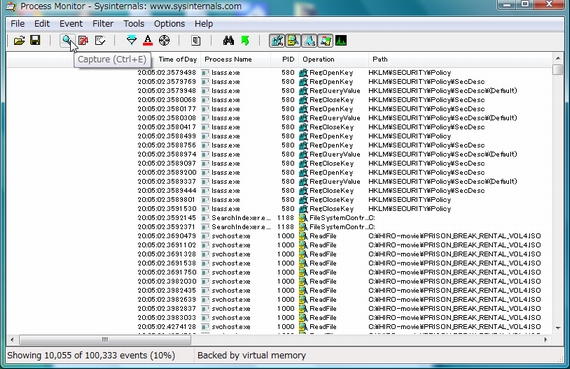Click svchost.exe in the 20:05:02.3691102 row
Image resolution: width=570 pixels, height=369 pixels.
(x=230, y=245)
